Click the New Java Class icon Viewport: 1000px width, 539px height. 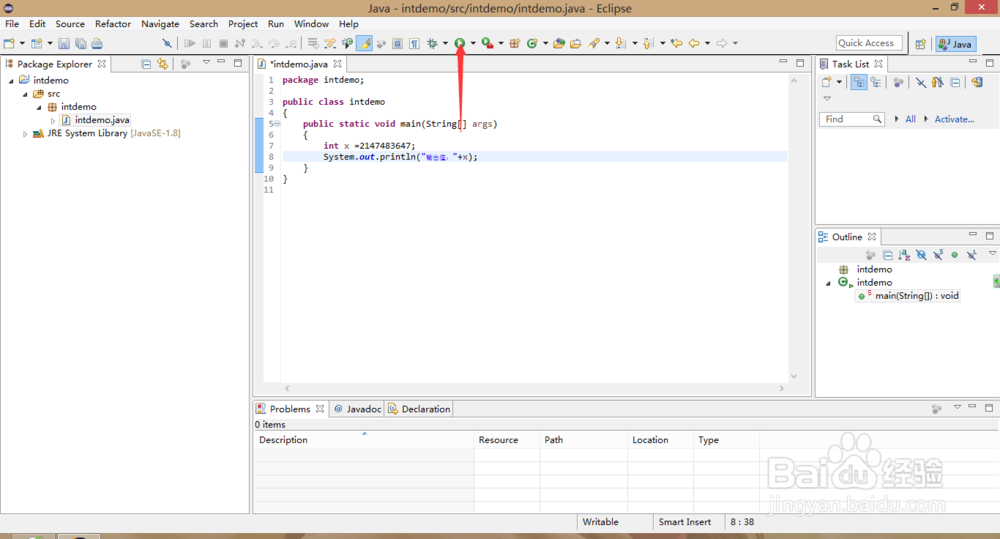(532, 43)
